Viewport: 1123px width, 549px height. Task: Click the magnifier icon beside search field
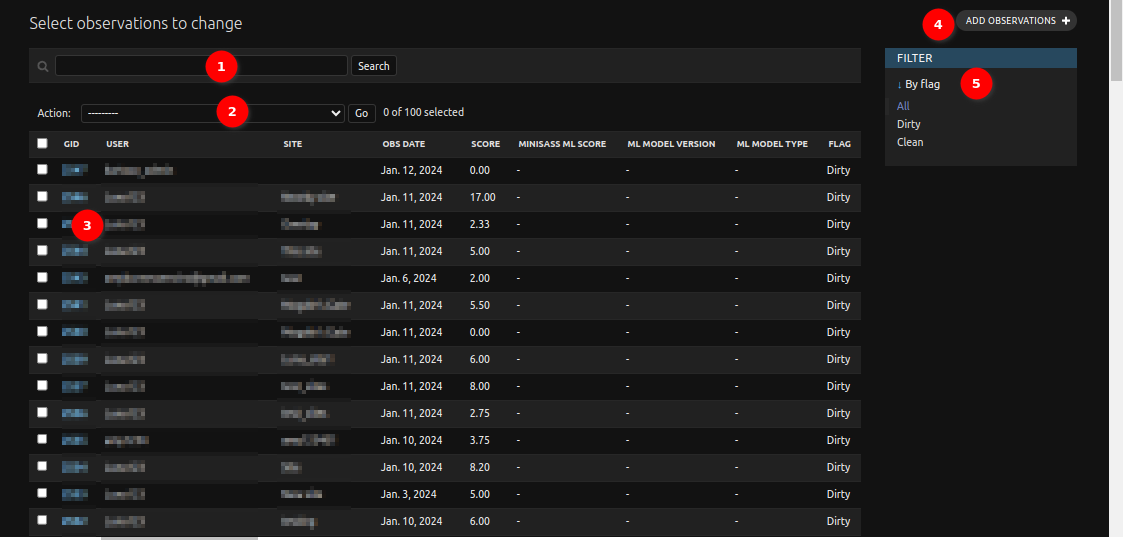coord(43,67)
